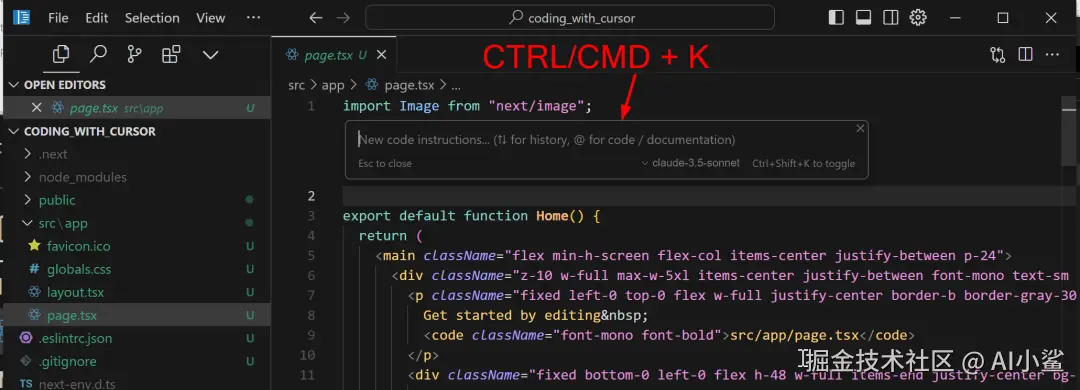Click the globals.css hash file icon
This screenshot has width=1080, height=390.
pyautogui.click(x=34, y=269)
